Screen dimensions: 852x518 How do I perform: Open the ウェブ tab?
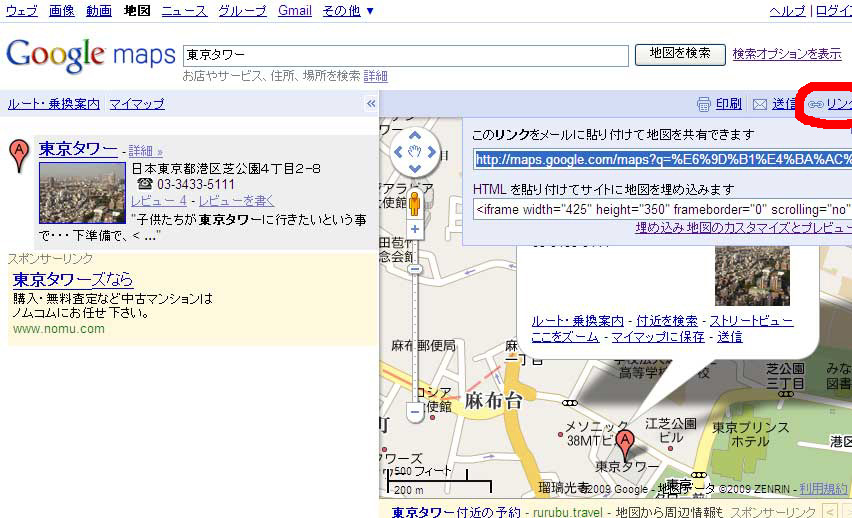[x=22, y=10]
